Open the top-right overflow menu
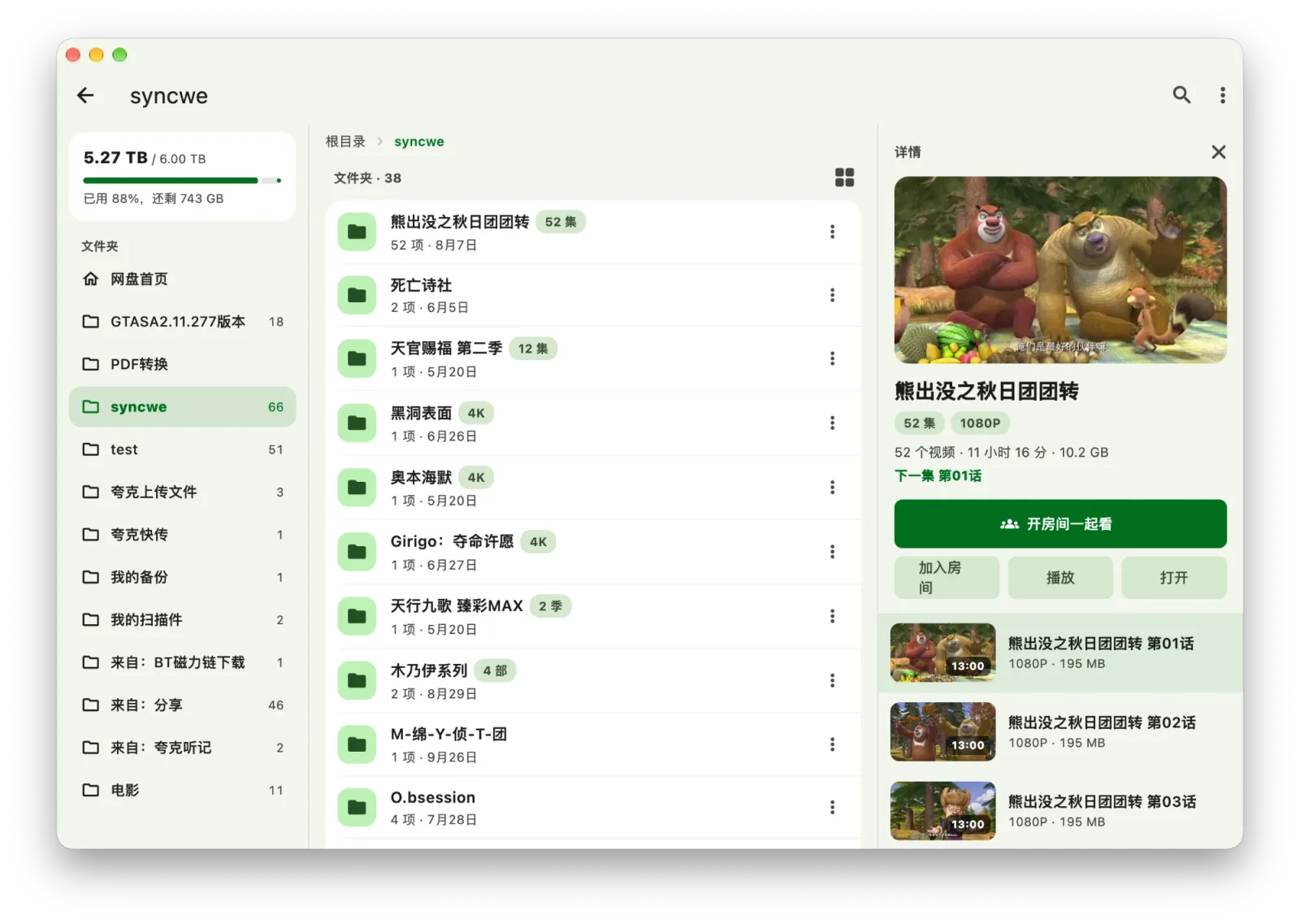 [x=1222, y=95]
